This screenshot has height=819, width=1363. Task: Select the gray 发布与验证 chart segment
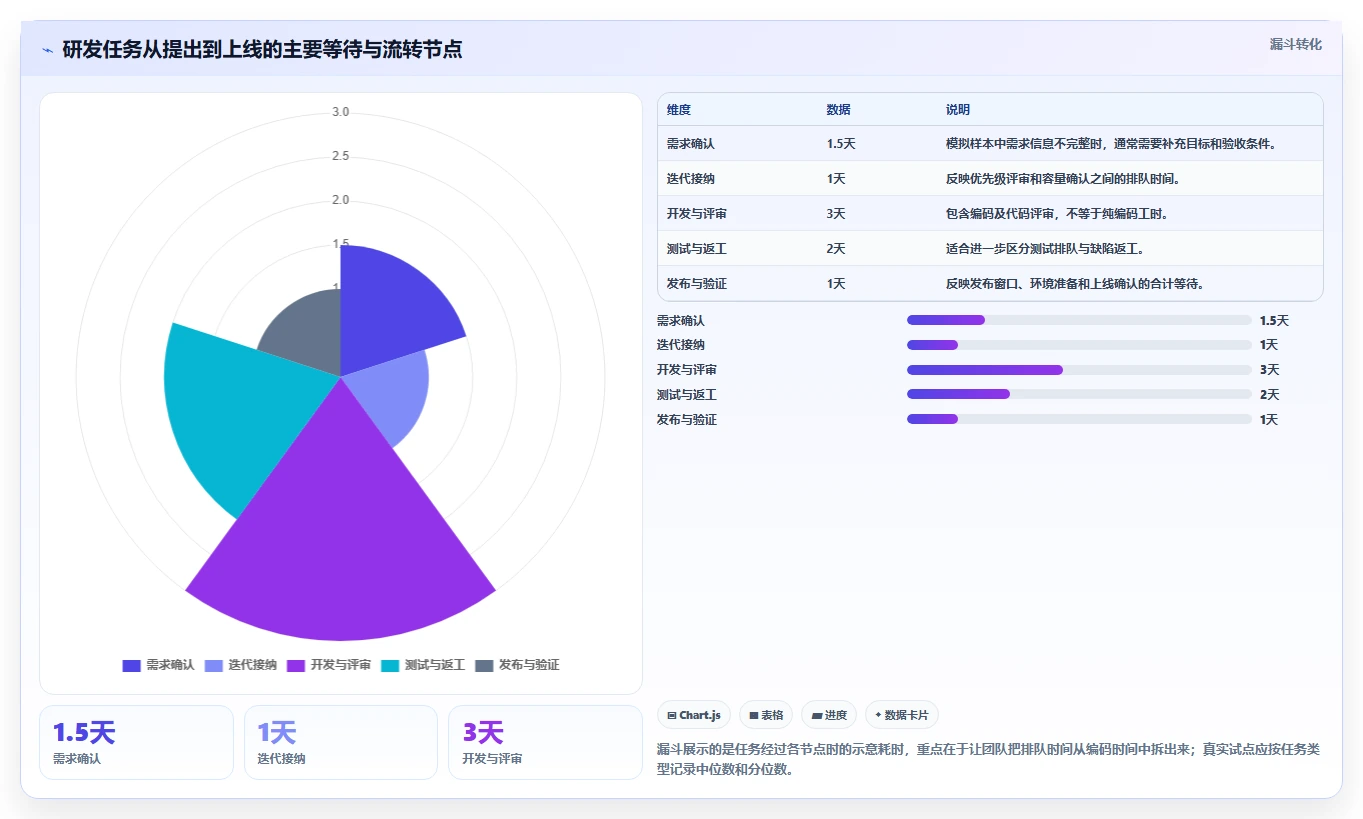308,330
